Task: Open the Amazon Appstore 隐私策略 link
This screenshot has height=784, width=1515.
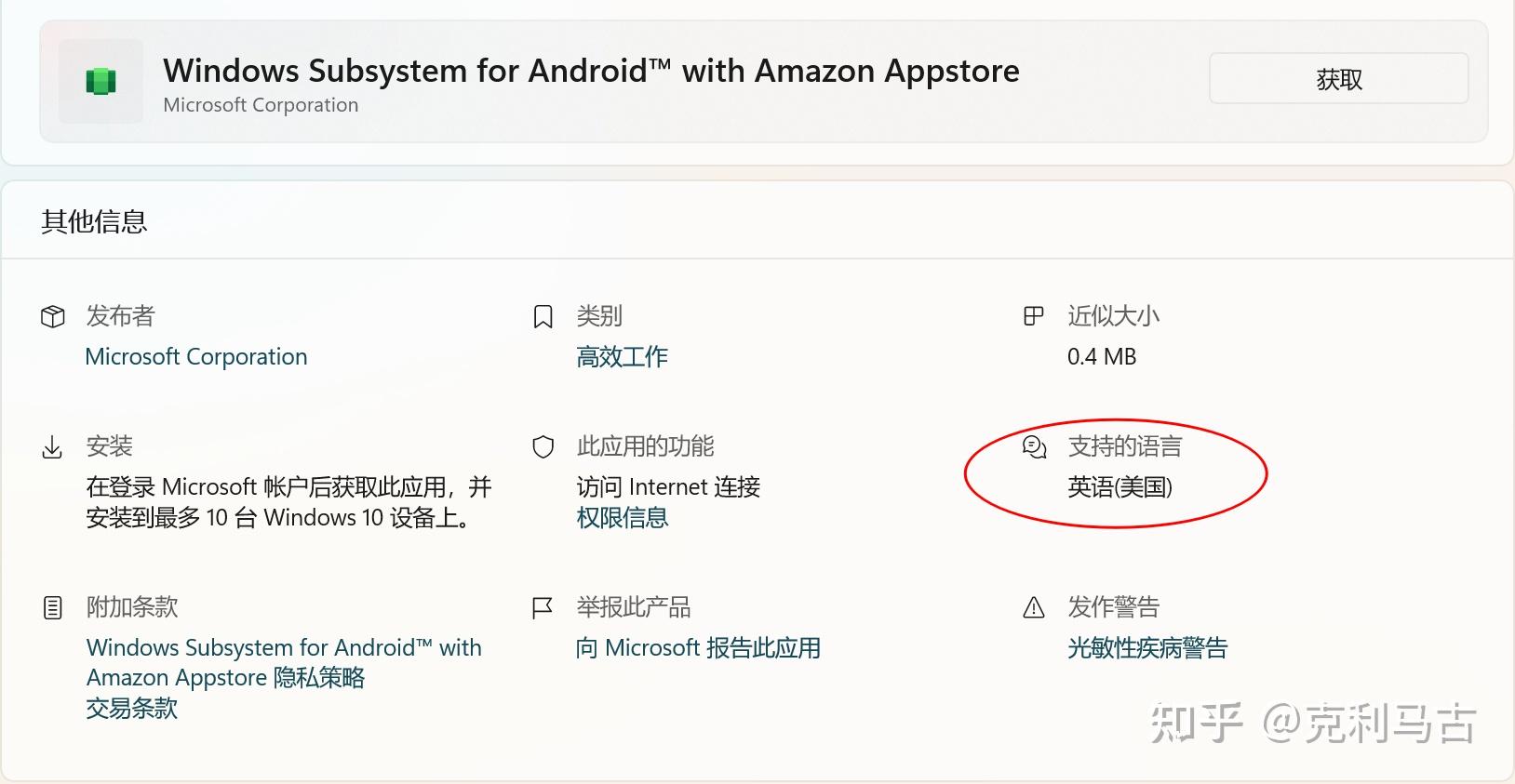Action: click(225, 678)
